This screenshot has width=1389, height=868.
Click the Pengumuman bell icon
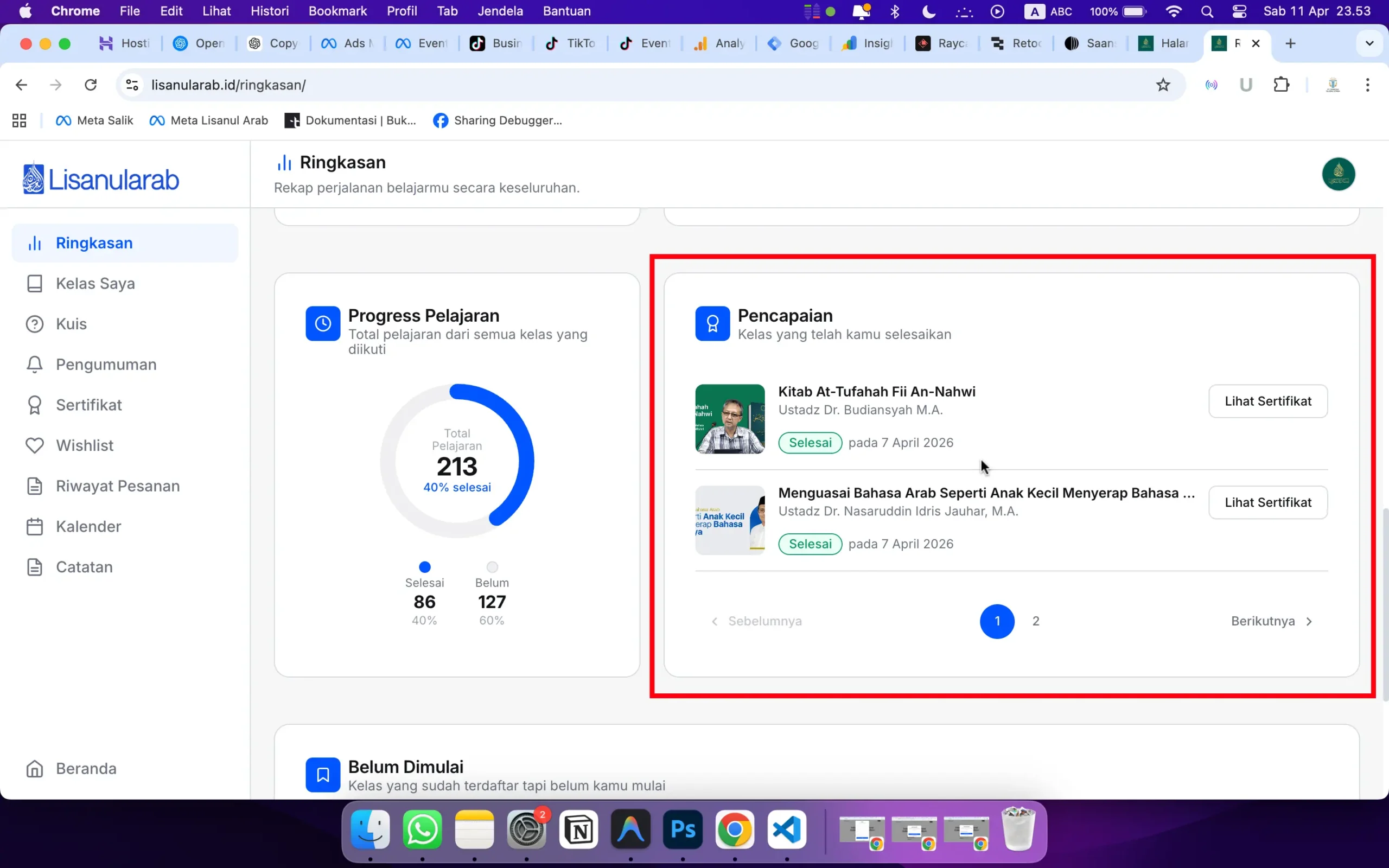point(34,365)
